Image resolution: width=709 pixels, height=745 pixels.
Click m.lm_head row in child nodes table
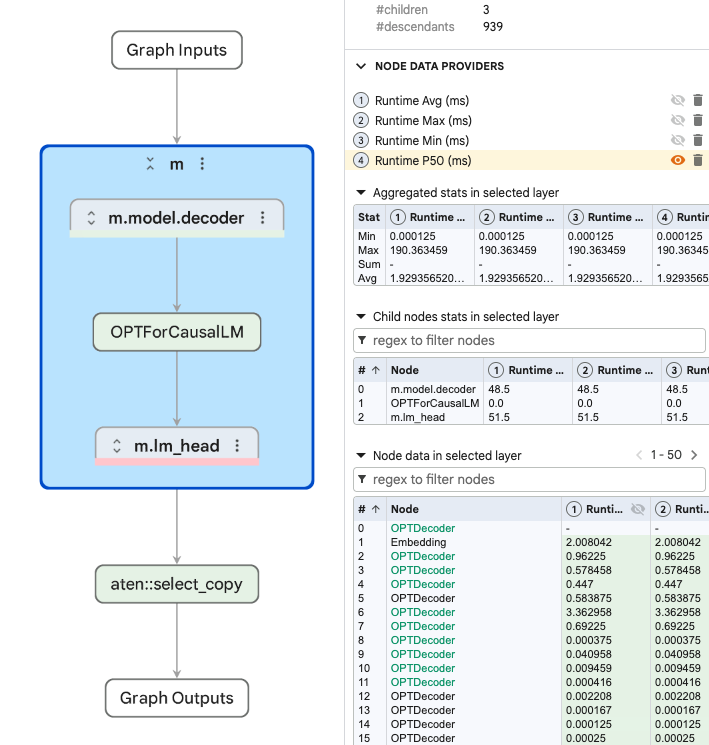click(x=531, y=417)
